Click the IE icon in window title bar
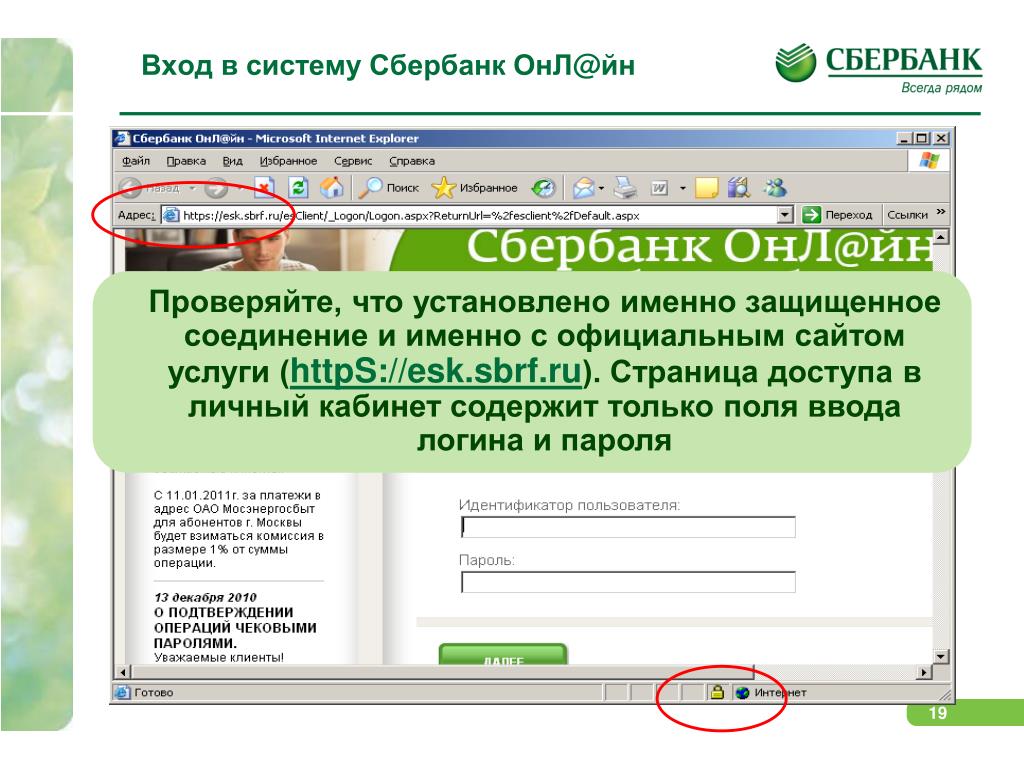1024x768 pixels. tap(121, 138)
